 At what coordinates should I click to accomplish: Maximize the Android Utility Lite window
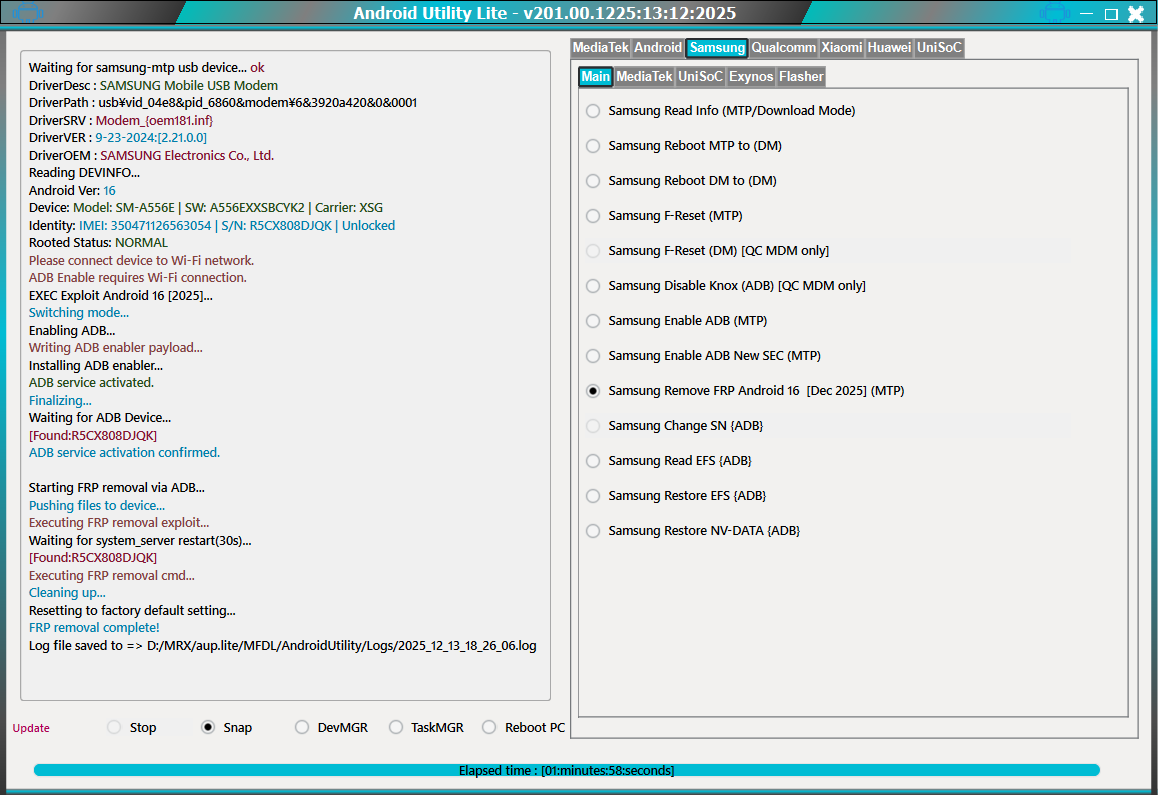(x=1111, y=14)
